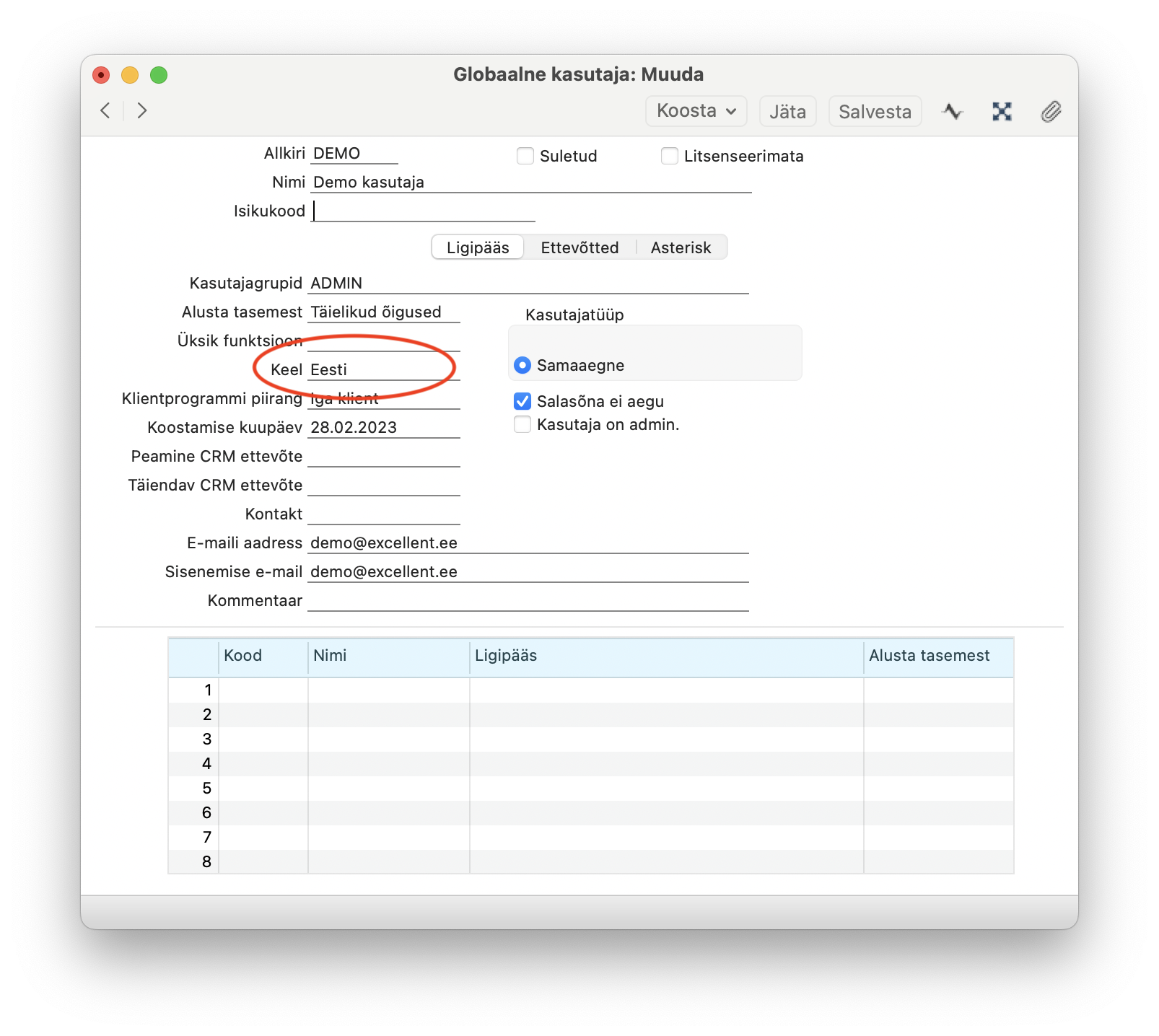This screenshot has height=1036, width=1159.
Task: Click the Kommentaar input field
Action: click(528, 601)
